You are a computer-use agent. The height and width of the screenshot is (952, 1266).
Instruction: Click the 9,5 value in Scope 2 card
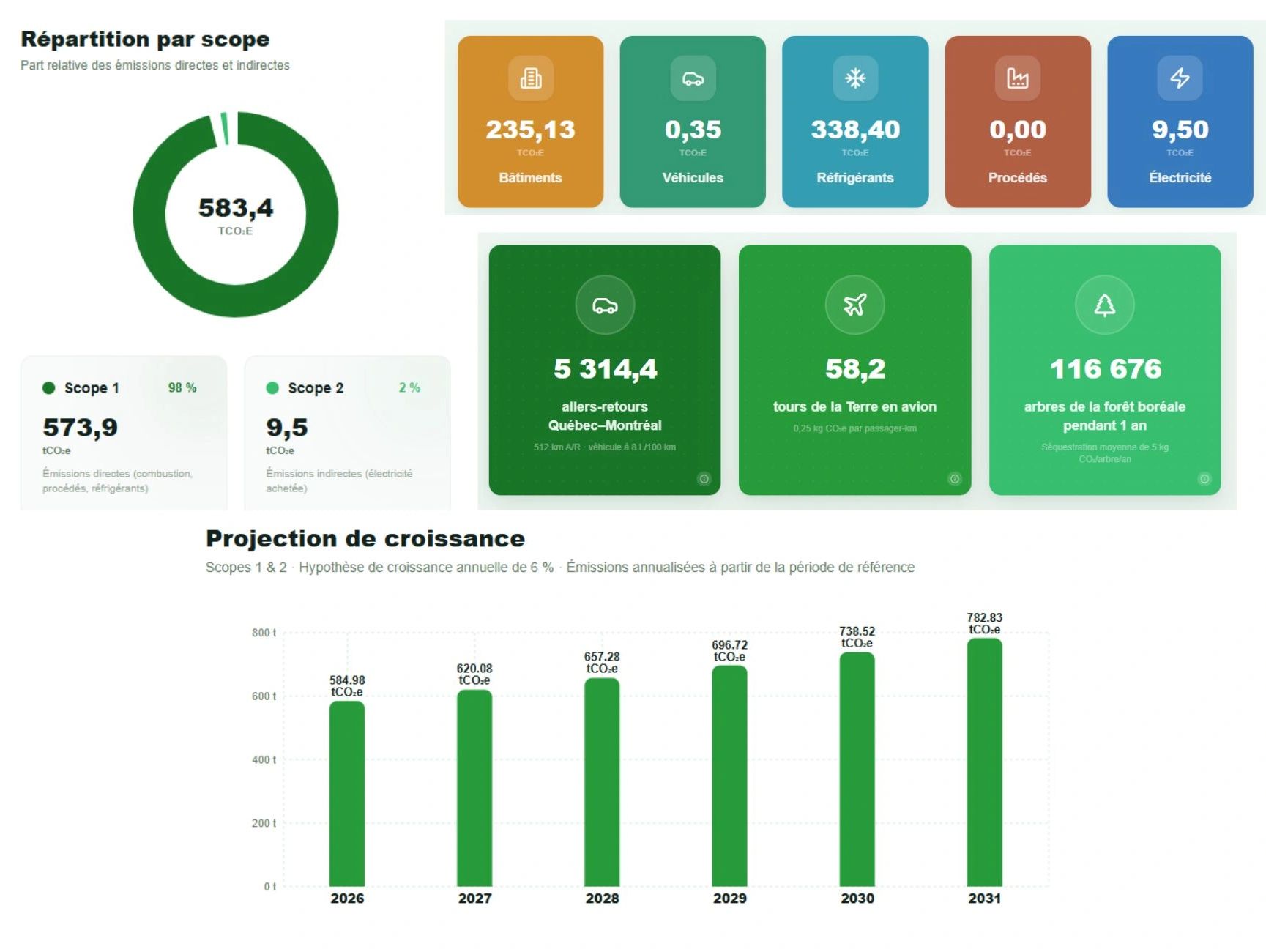(x=286, y=427)
